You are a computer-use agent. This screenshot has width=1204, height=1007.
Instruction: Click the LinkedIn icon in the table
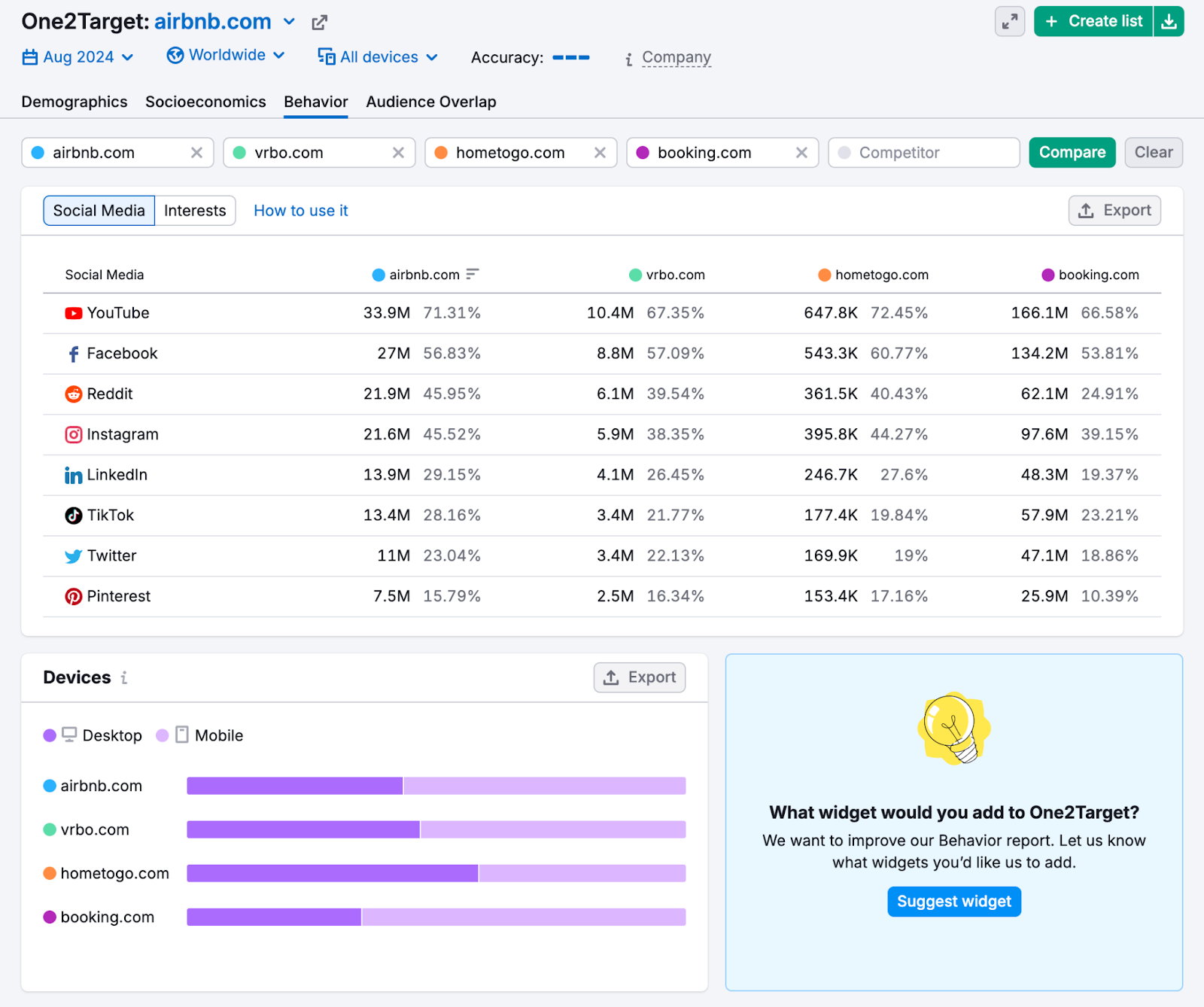pyautogui.click(x=74, y=476)
